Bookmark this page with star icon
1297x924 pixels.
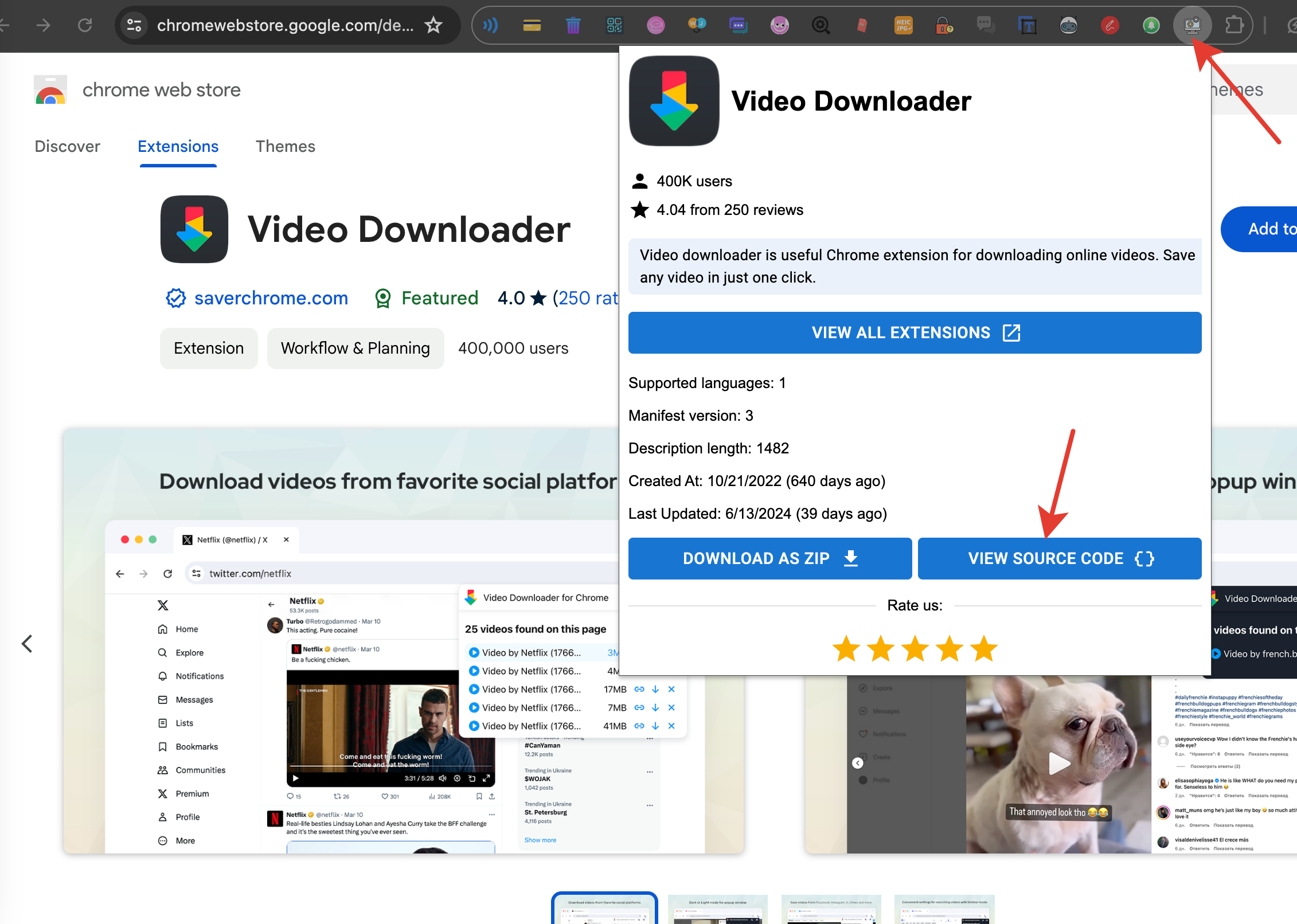point(433,25)
